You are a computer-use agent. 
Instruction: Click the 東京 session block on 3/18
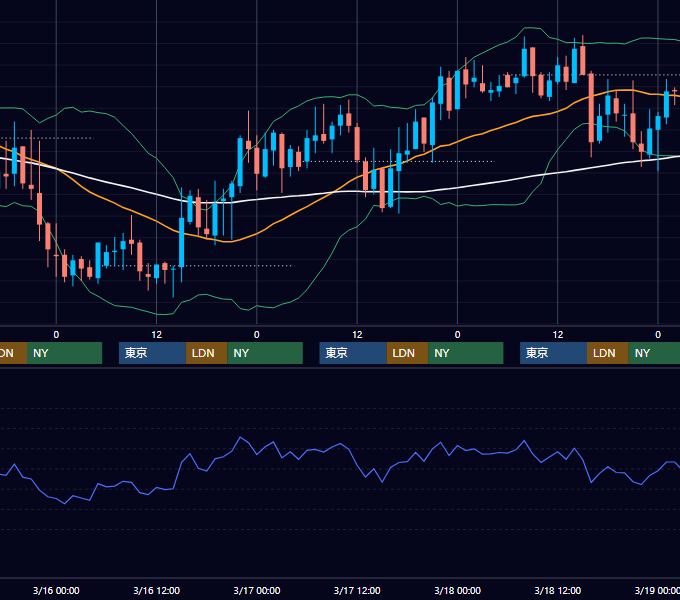(x=553, y=353)
